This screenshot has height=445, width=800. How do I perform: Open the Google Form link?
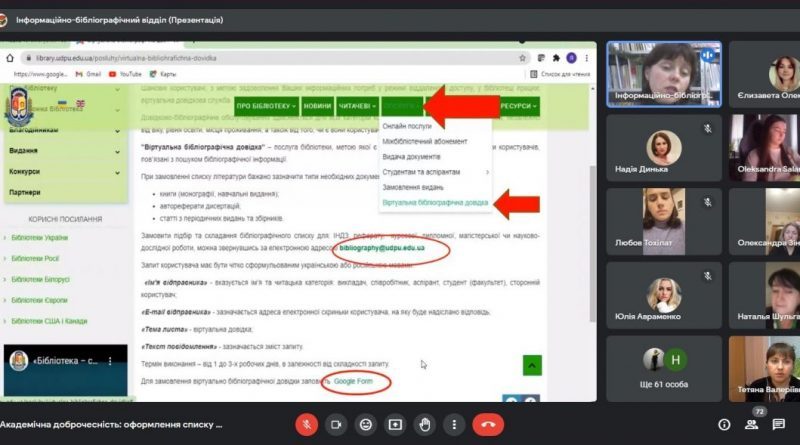[x=353, y=381]
